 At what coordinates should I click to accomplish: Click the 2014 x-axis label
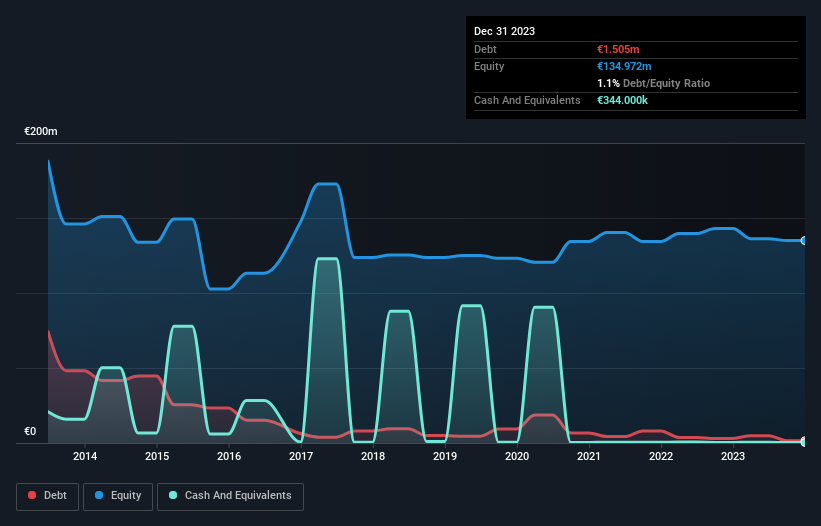point(85,456)
